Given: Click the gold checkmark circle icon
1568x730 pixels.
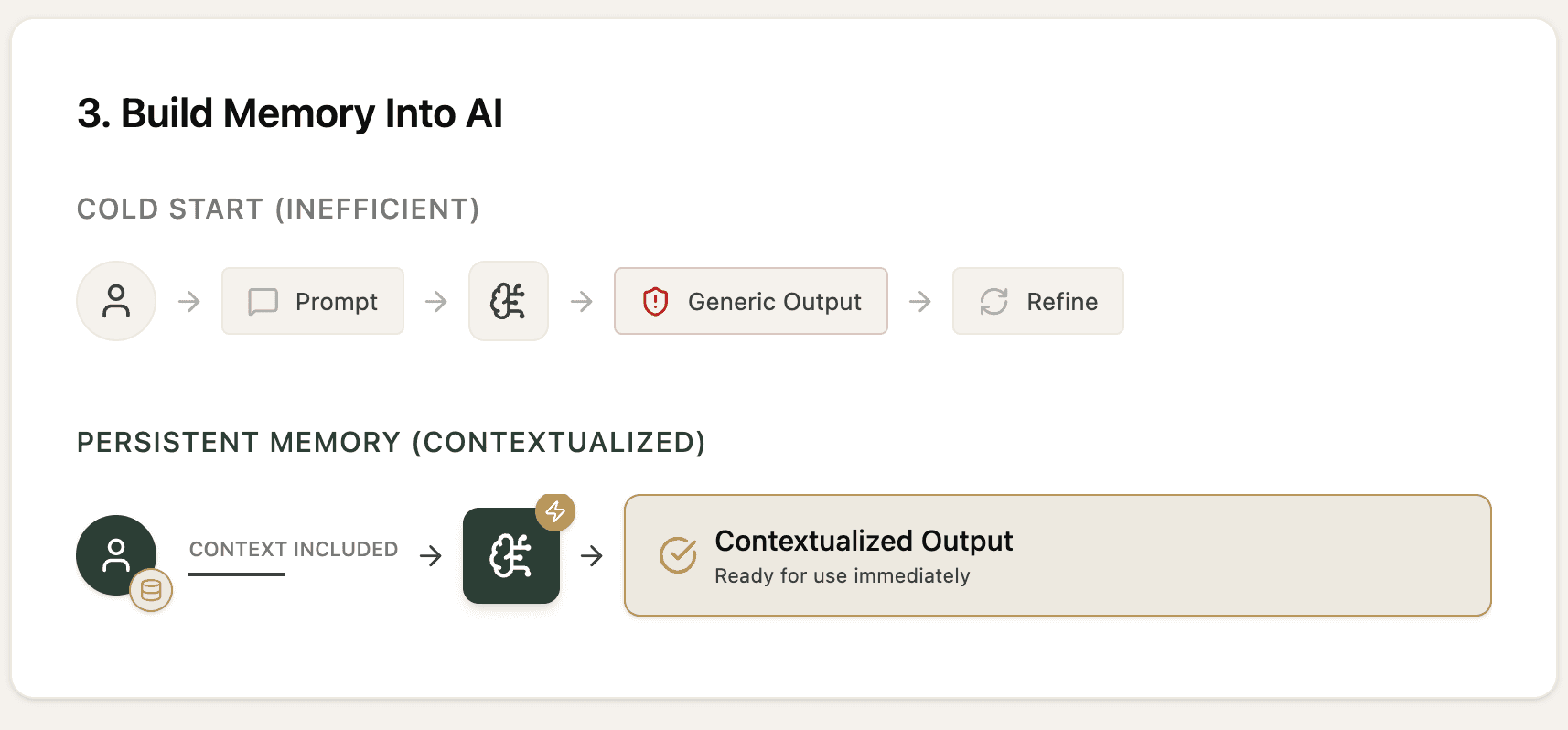Looking at the screenshot, I should tap(678, 555).
